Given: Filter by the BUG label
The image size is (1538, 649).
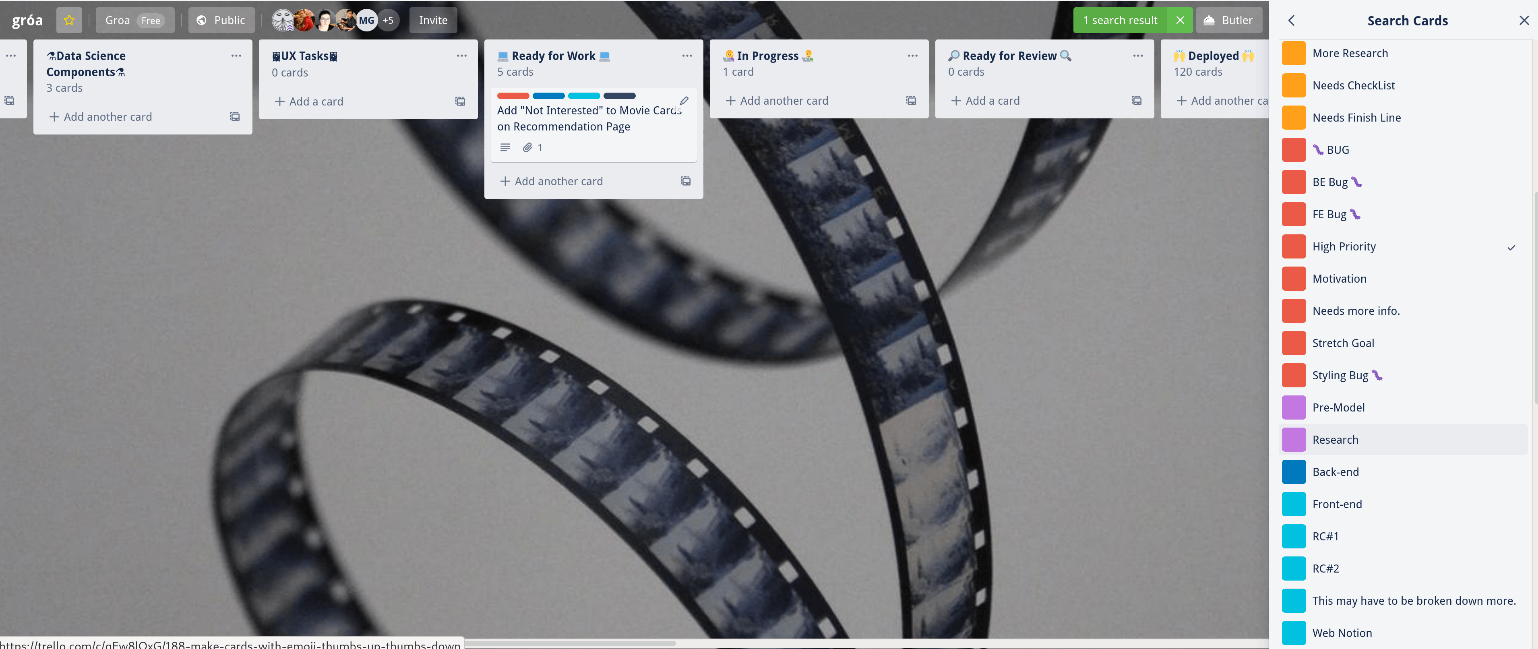Looking at the screenshot, I should [x=1404, y=149].
